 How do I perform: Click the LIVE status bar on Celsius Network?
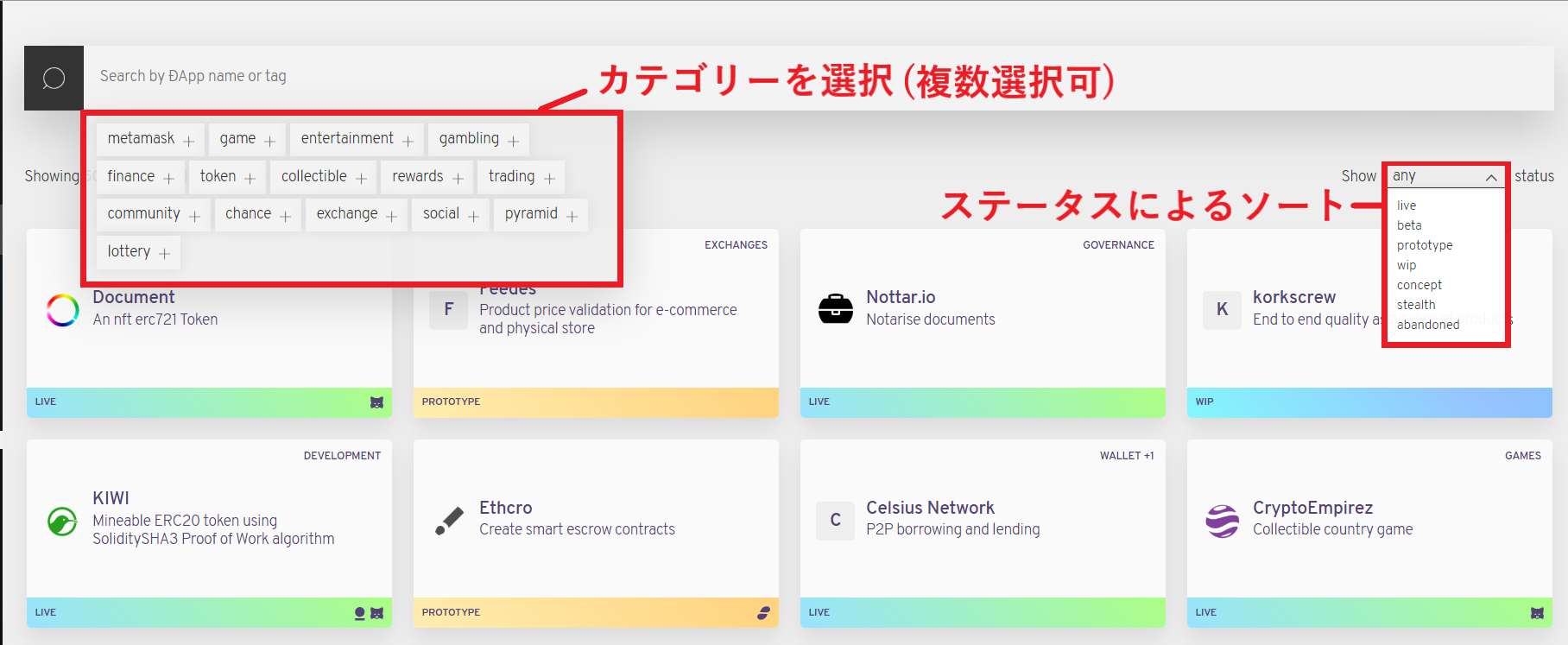click(x=983, y=613)
